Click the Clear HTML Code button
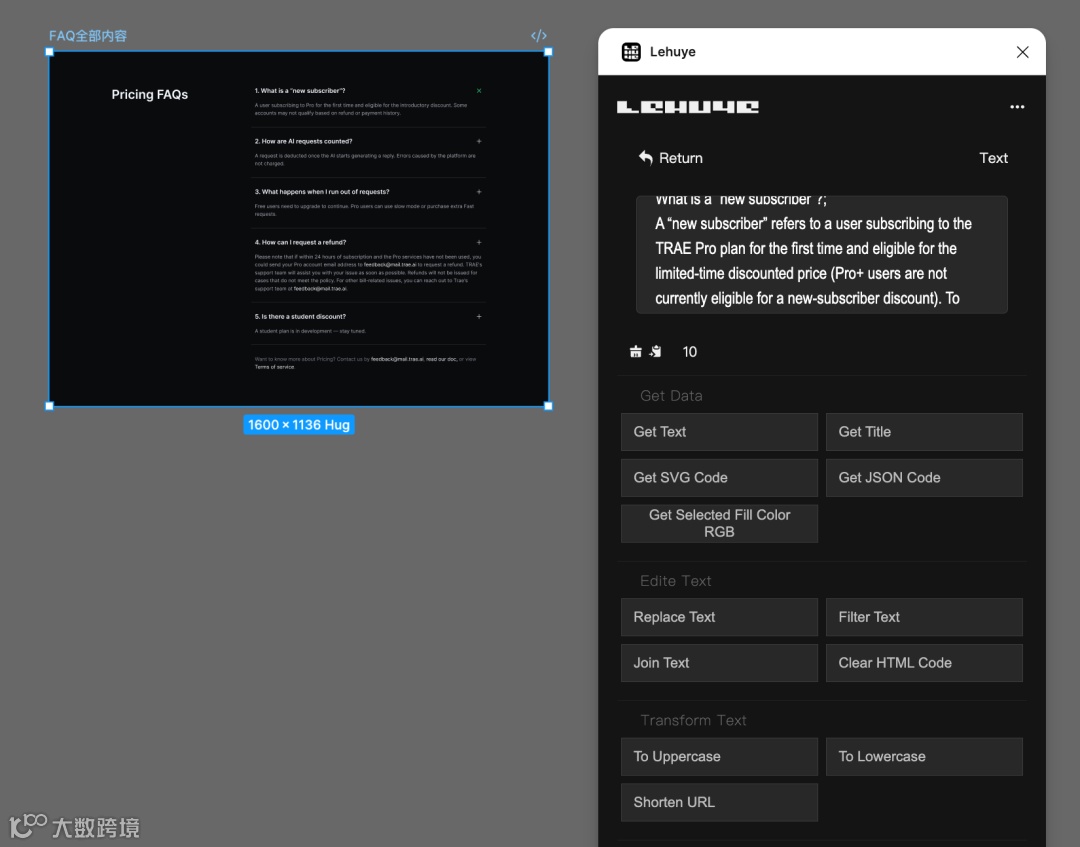 (924, 663)
